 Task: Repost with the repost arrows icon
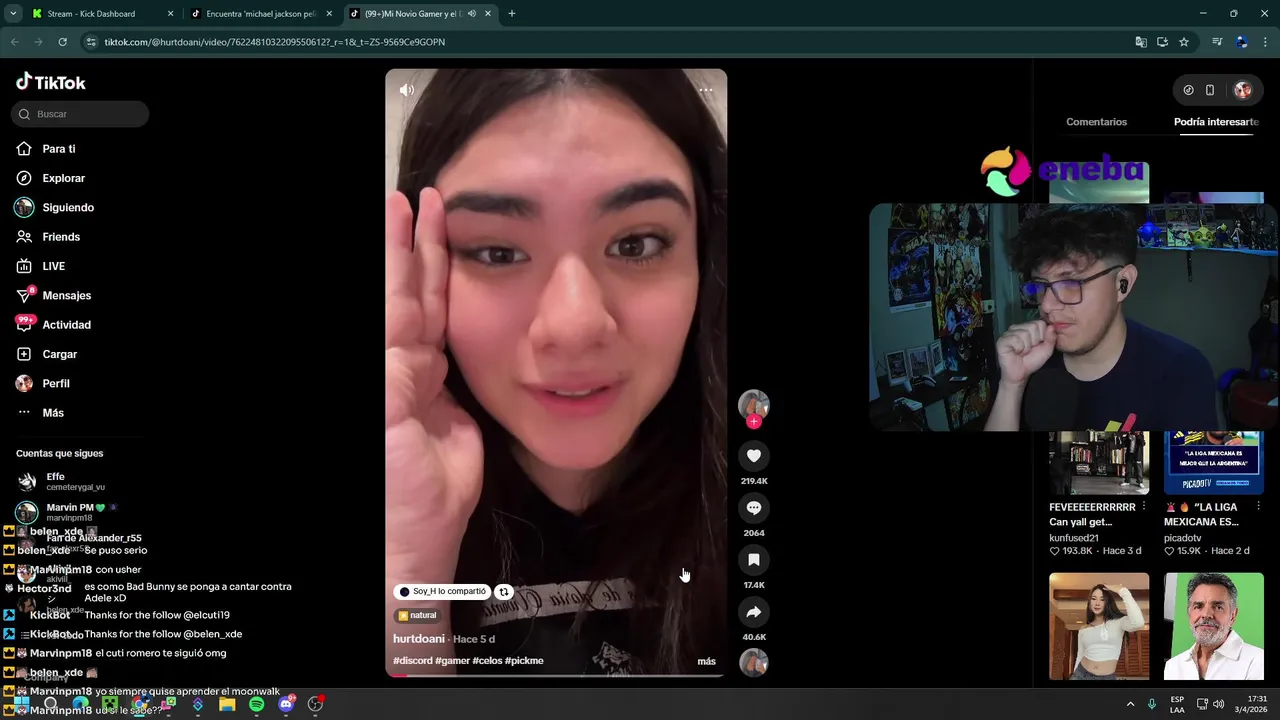(504, 592)
